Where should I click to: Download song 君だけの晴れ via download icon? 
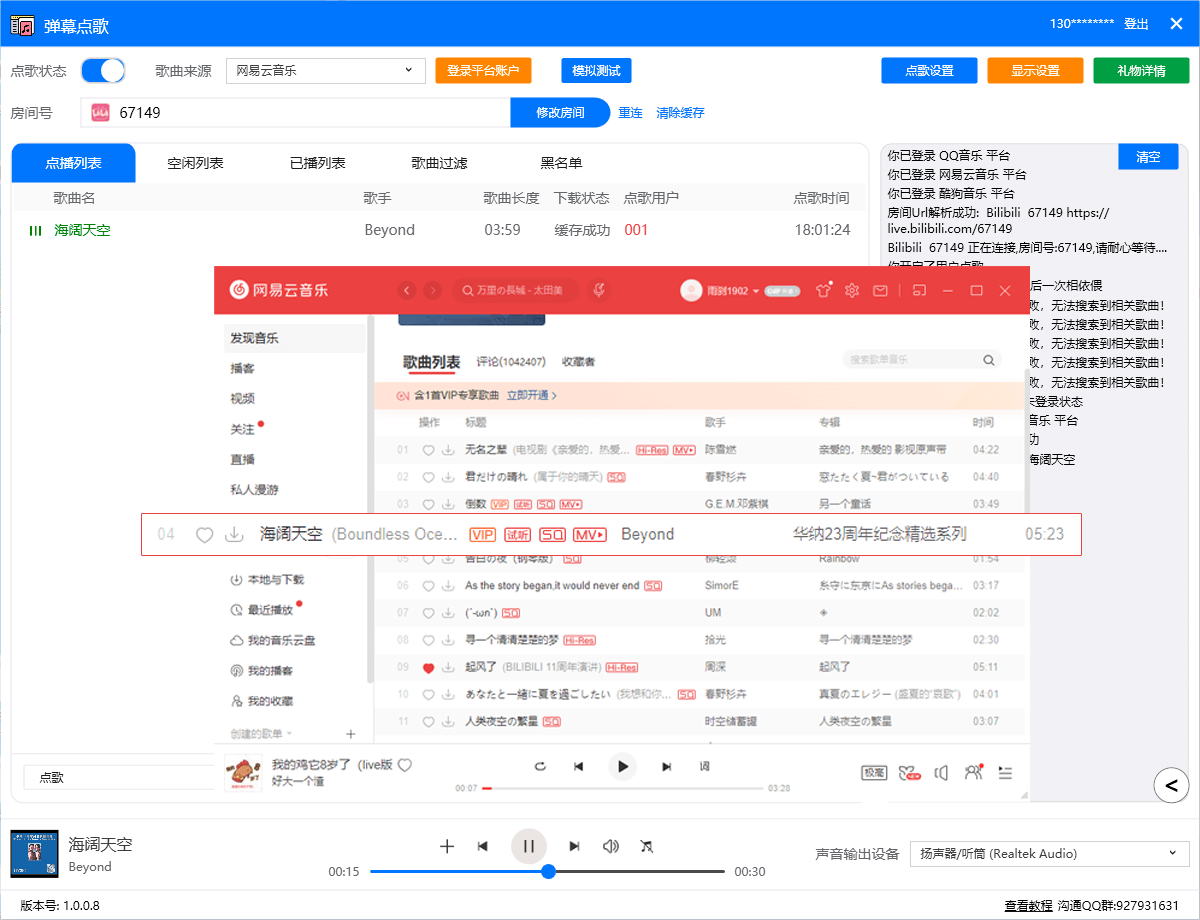tap(447, 477)
